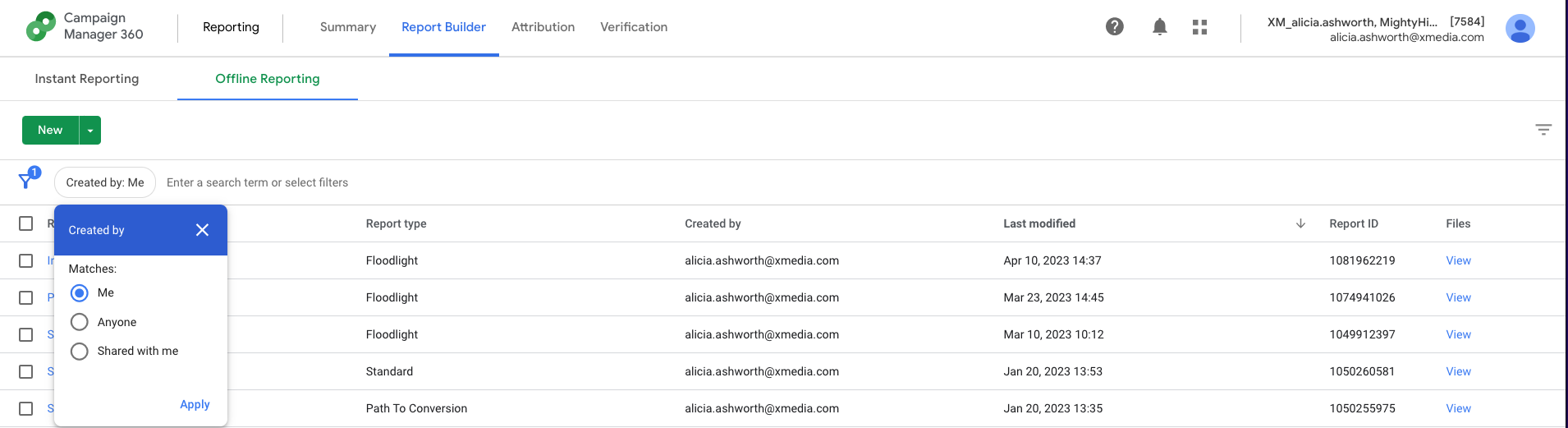Click View link for report 1050255975
1568x428 pixels.
point(1458,408)
